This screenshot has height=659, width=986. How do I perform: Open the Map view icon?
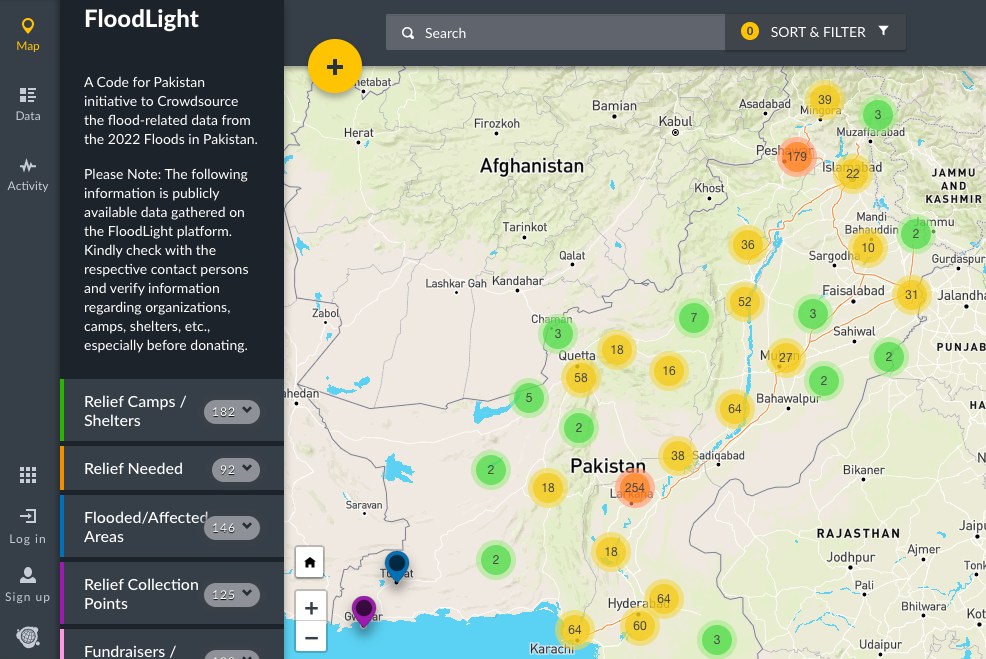pyautogui.click(x=28, y=34)
